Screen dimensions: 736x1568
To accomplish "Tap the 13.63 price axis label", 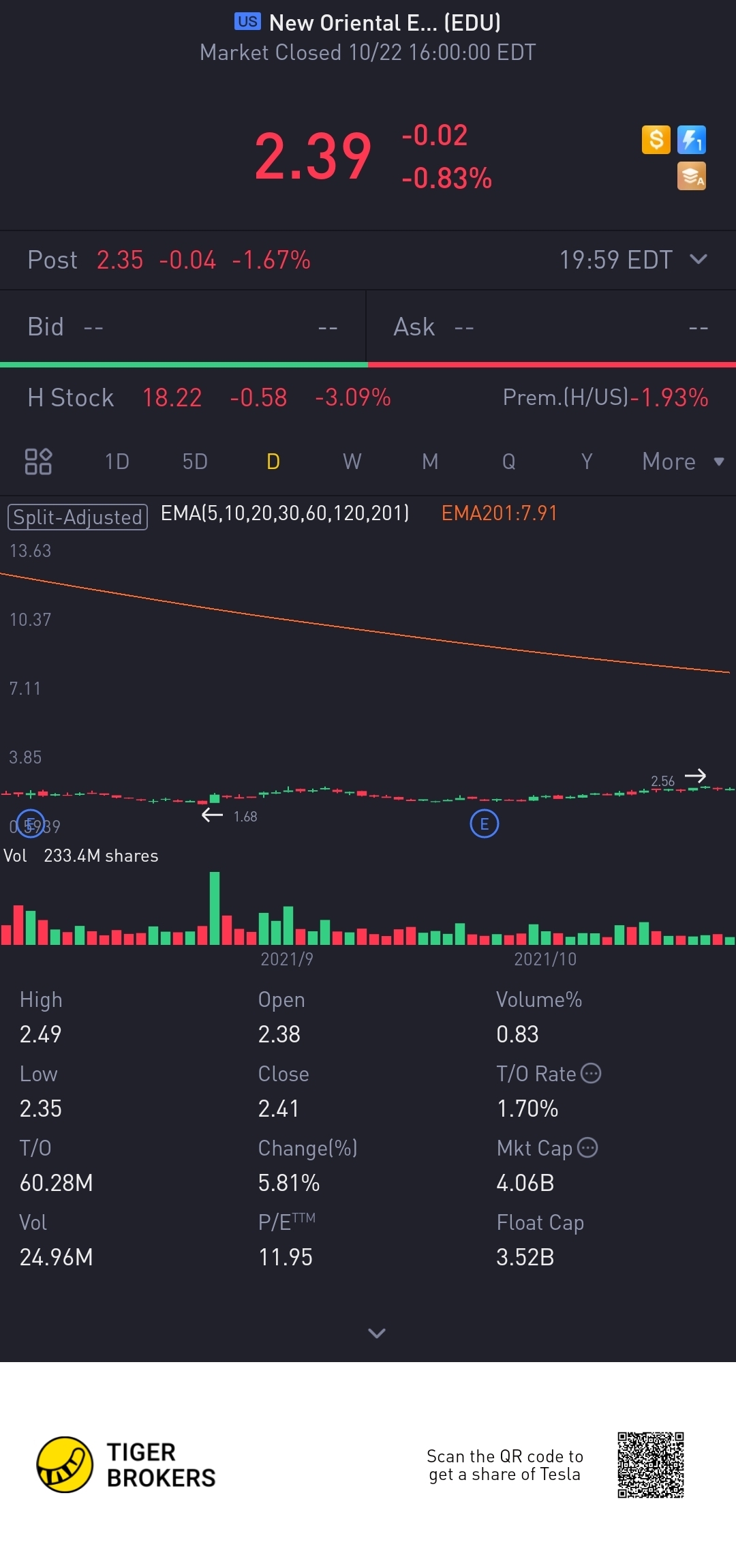I will coord(31,551).
